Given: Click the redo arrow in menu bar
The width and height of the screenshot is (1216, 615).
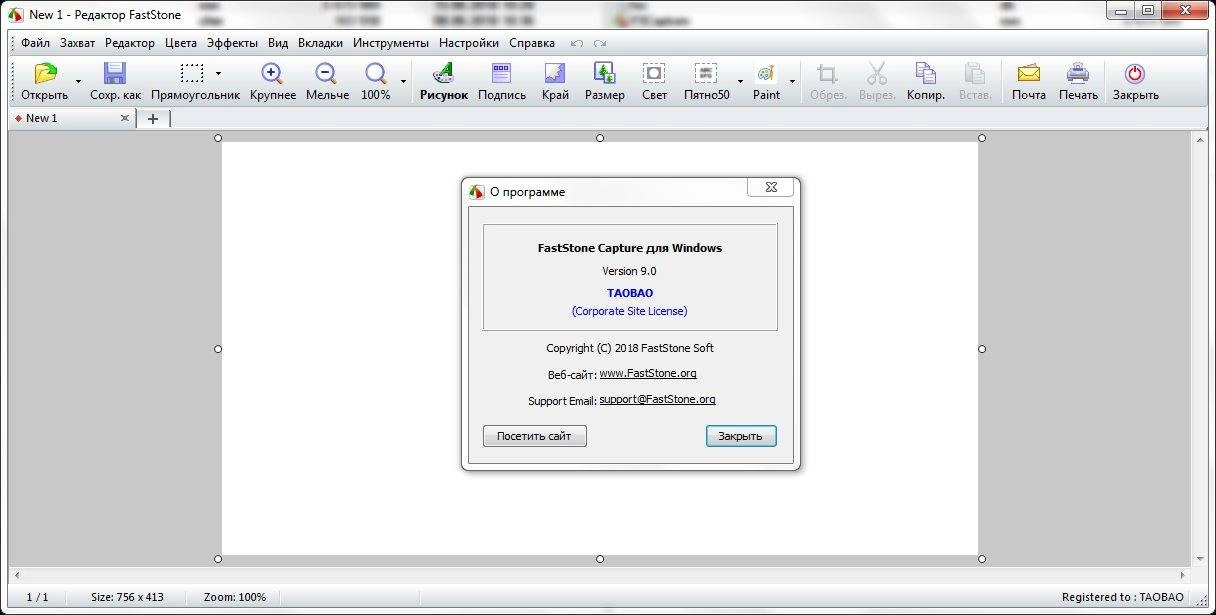Looking at the screenshot, I should click(599, 44).
